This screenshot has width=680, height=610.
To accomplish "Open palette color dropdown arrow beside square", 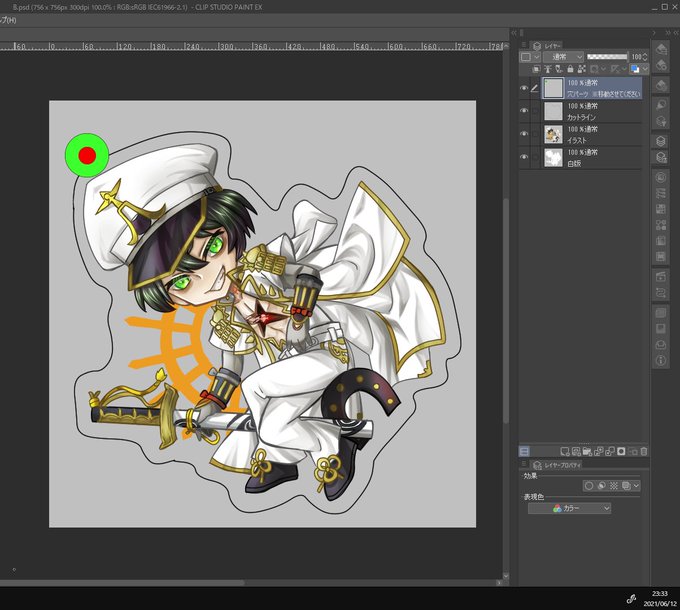I will click(536, 57).
